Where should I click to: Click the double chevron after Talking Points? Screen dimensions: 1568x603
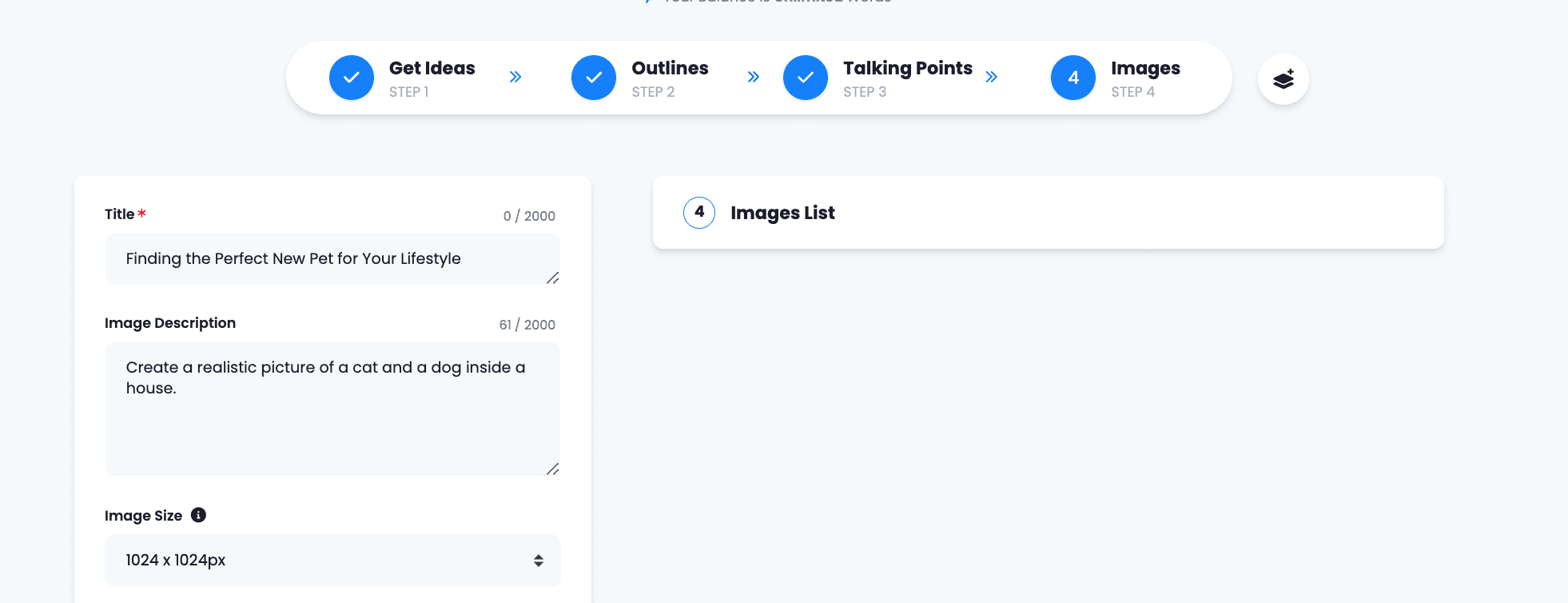tap(992, 77)
